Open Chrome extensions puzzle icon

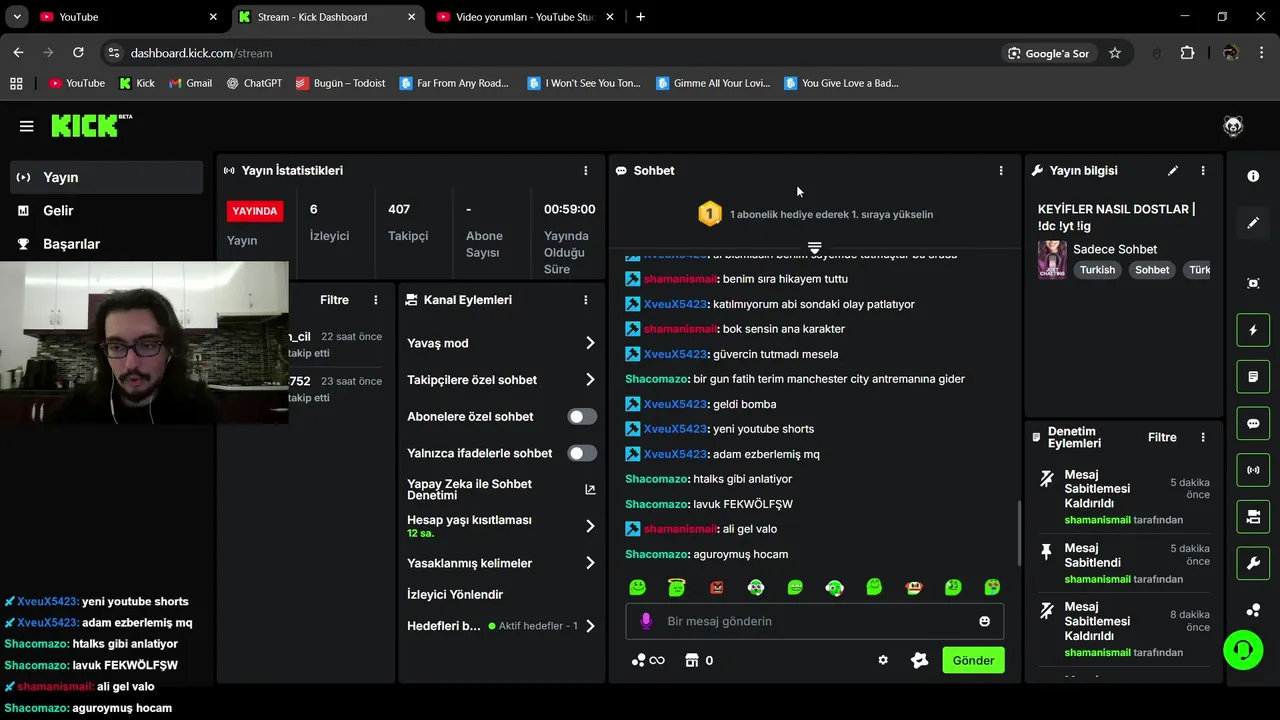[x=1187, y=53]
